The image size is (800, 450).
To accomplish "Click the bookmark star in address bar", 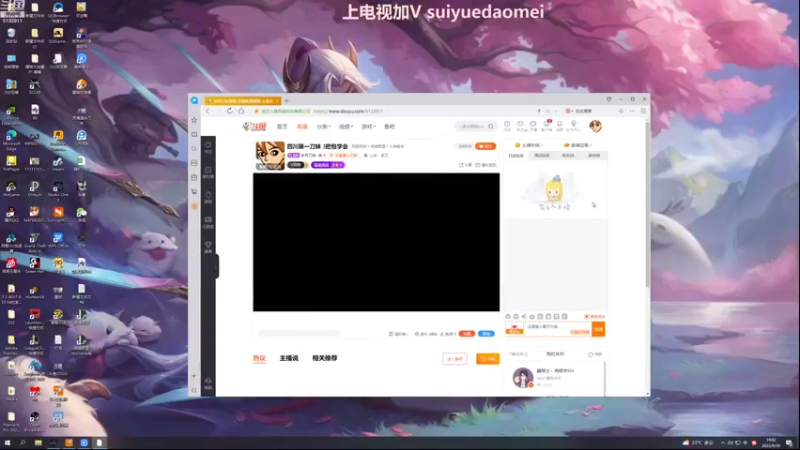I will 256,111.
